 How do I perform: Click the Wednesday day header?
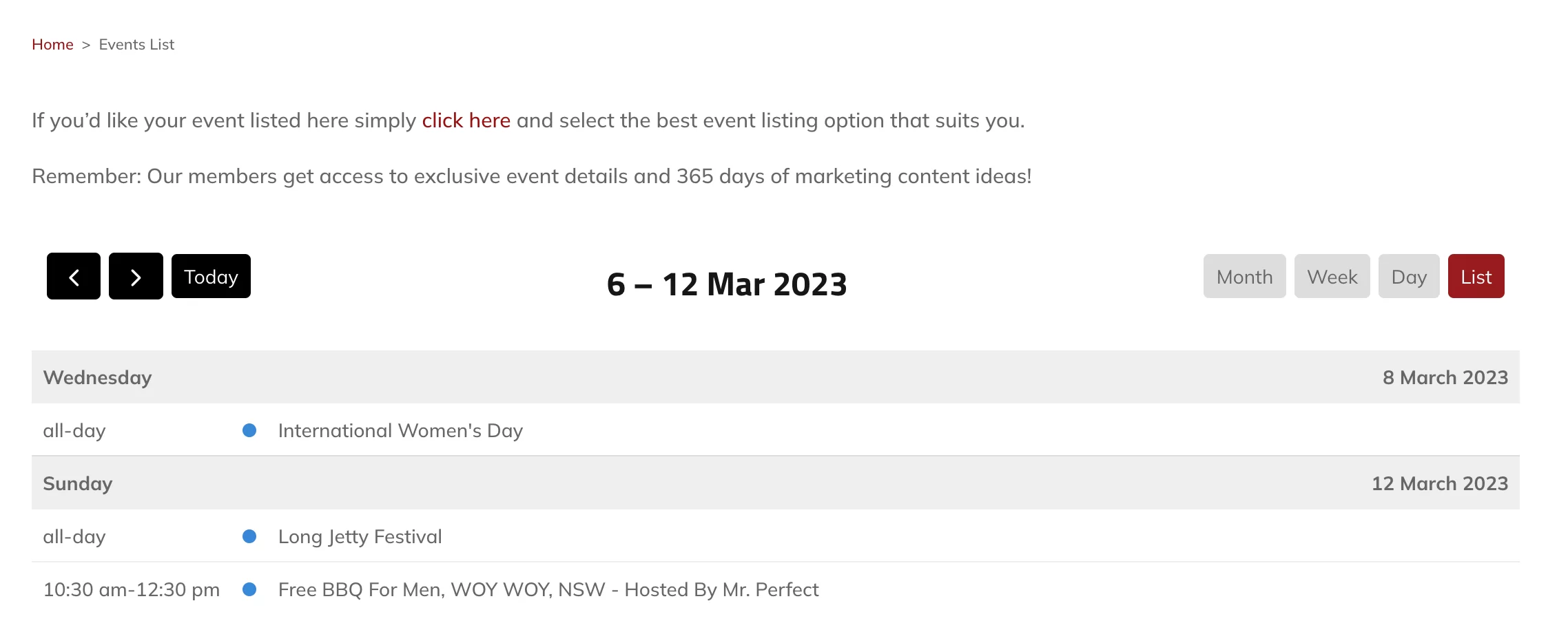97,378
